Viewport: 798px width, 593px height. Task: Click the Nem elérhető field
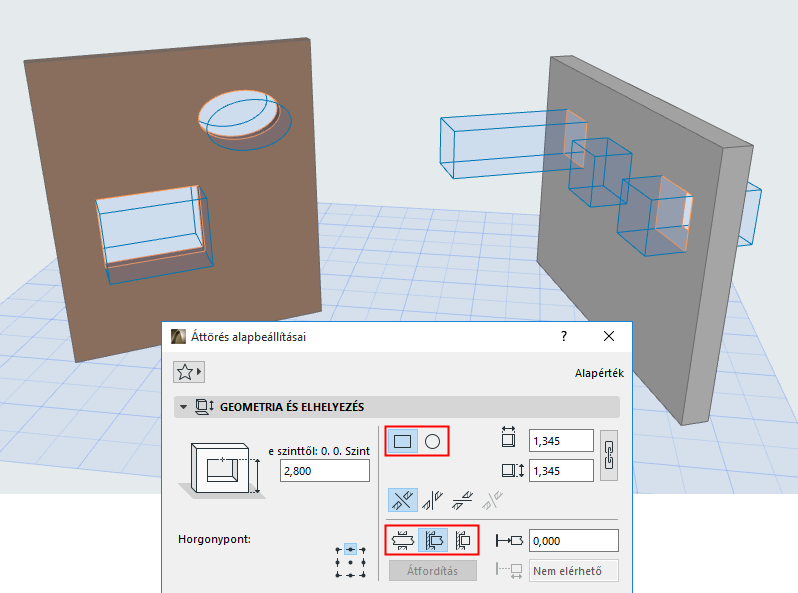pyautogui.click(x=574, y=571)
